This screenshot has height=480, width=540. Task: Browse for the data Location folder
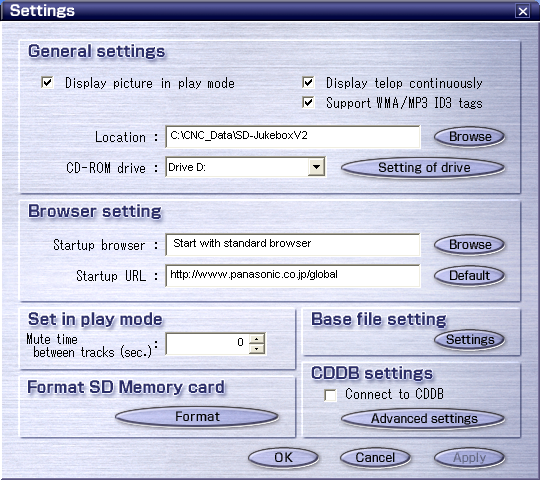[469, 137]
